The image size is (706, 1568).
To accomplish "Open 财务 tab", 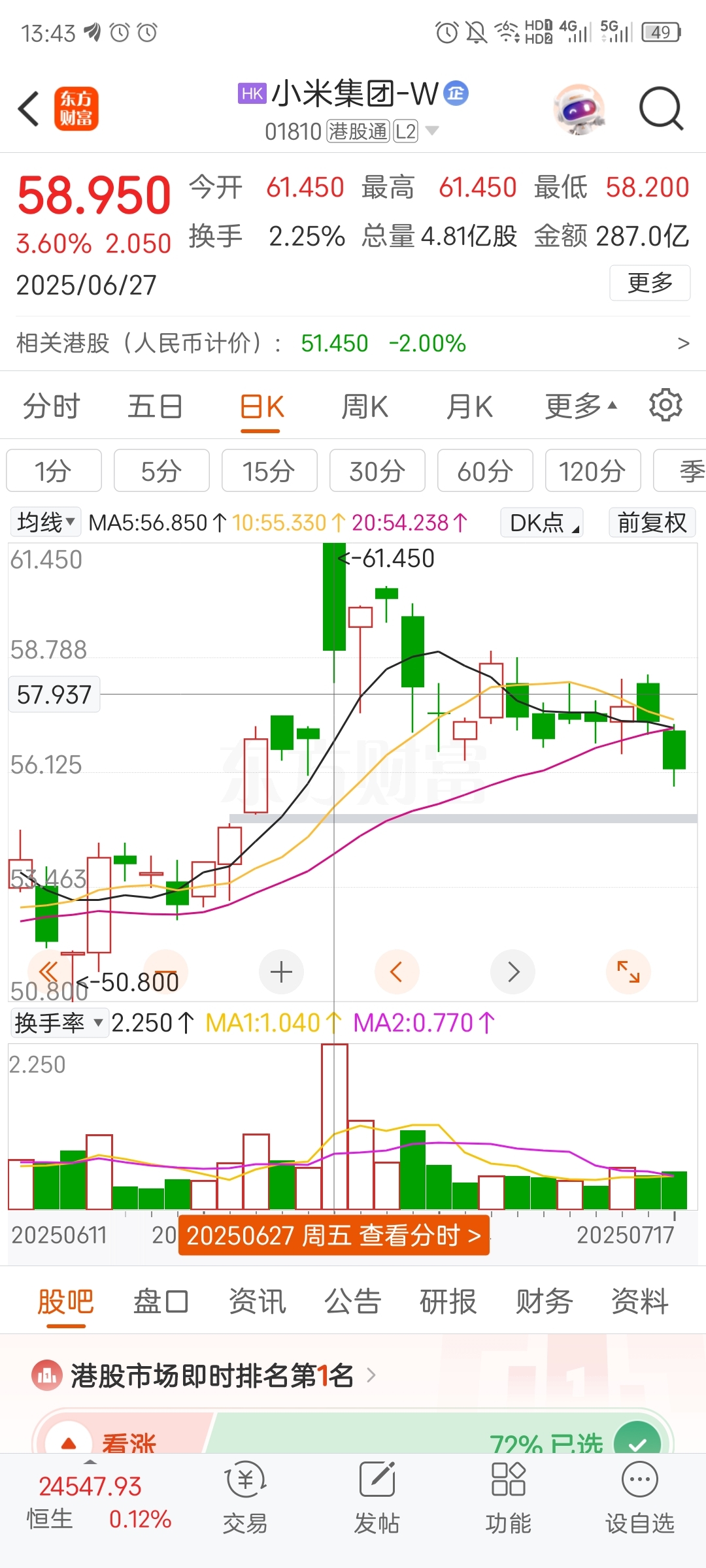I will [544, 1301].
